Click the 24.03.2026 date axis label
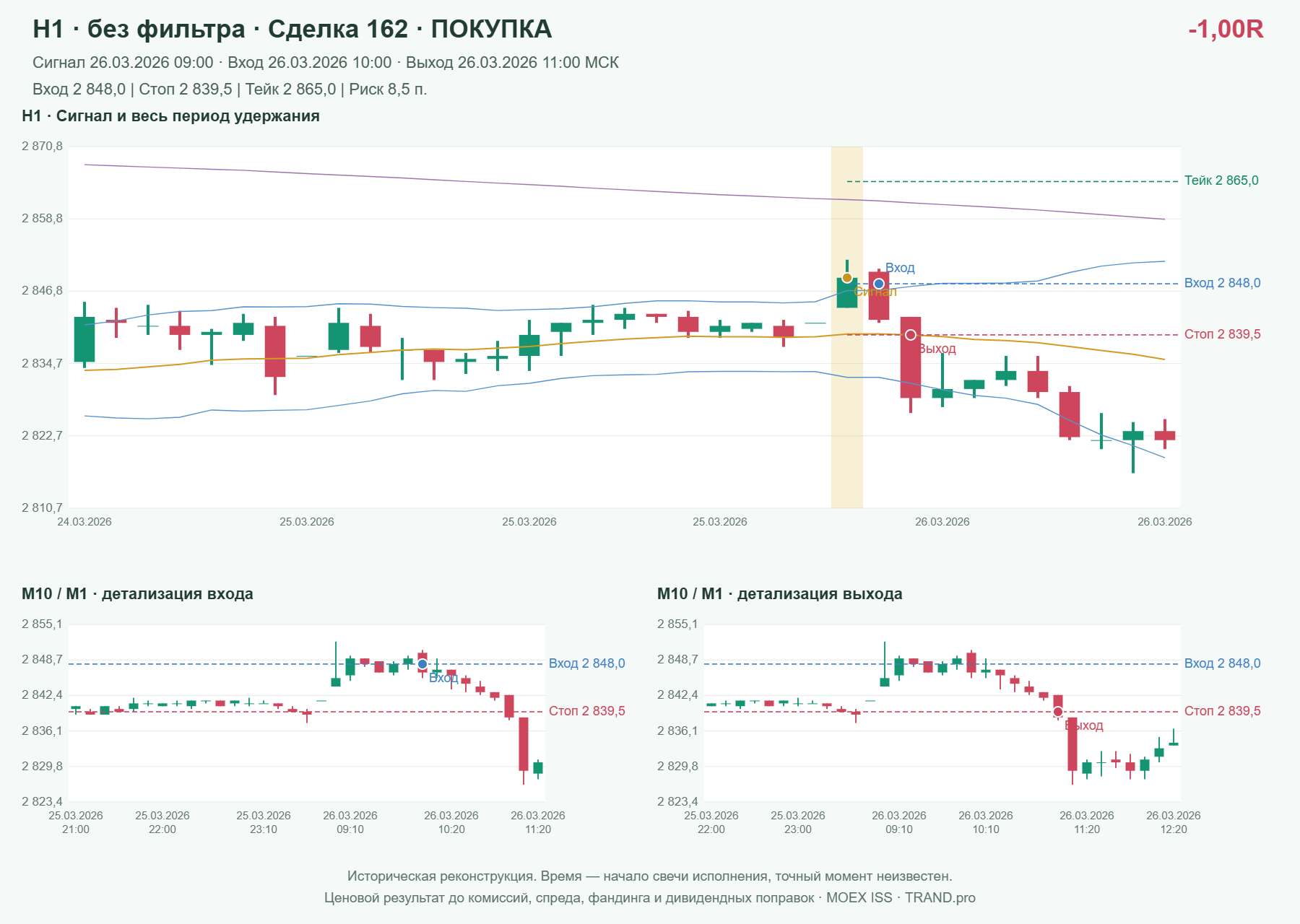Viewport: 1300px width, 924px height. click(x=84, y=522)
